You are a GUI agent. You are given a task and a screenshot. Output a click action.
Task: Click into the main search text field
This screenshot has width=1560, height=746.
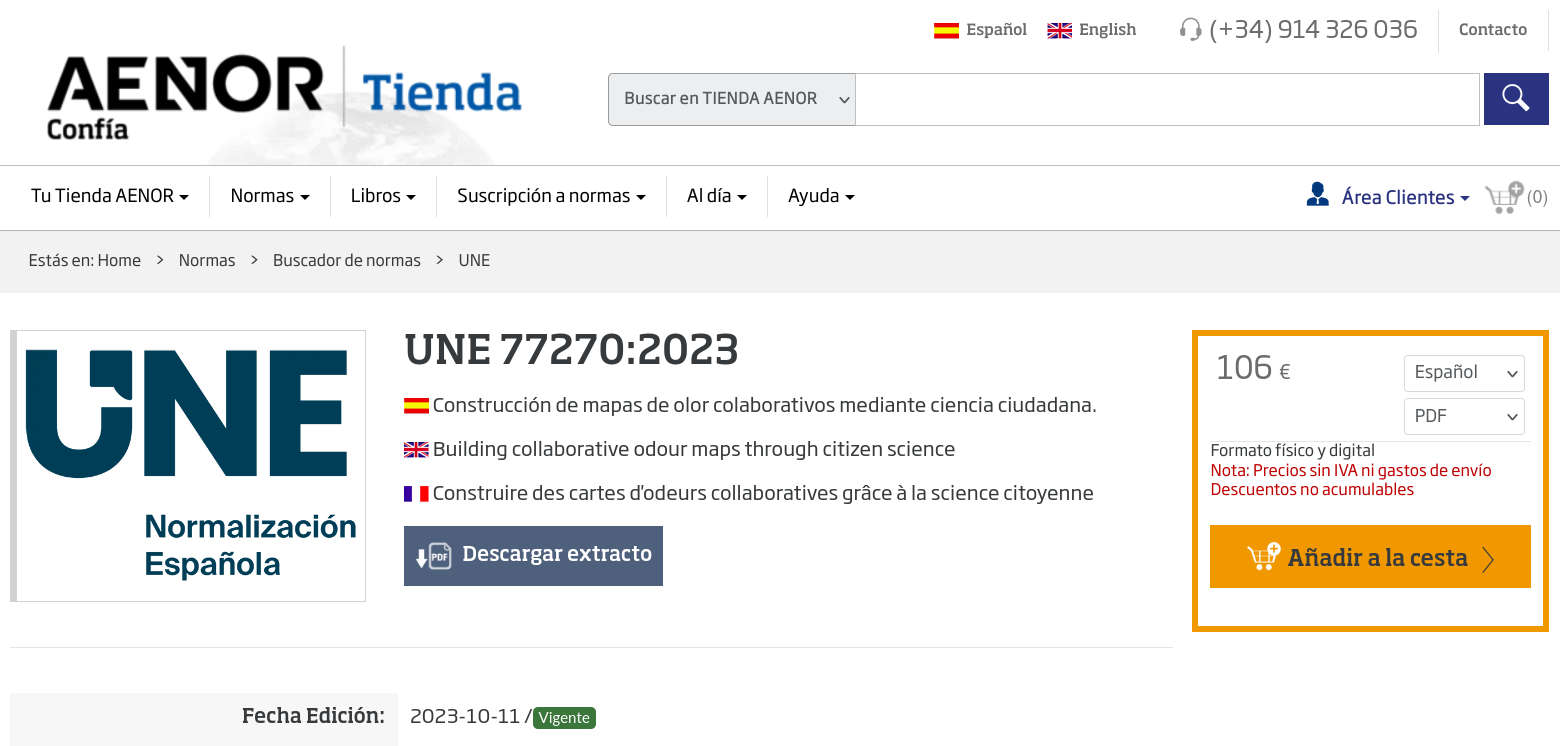(x=1167, y=99)
